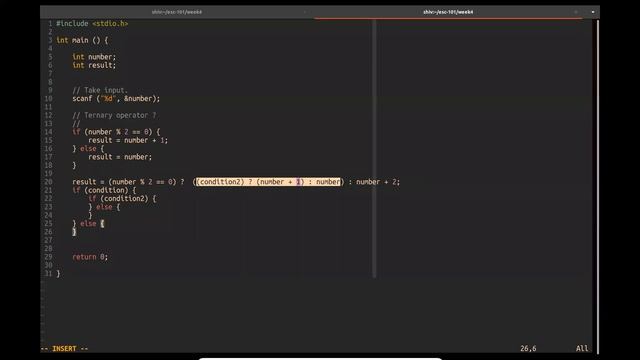
Task: Click the '#include <stdio.h>' line
Action: (x=92, y=24)
